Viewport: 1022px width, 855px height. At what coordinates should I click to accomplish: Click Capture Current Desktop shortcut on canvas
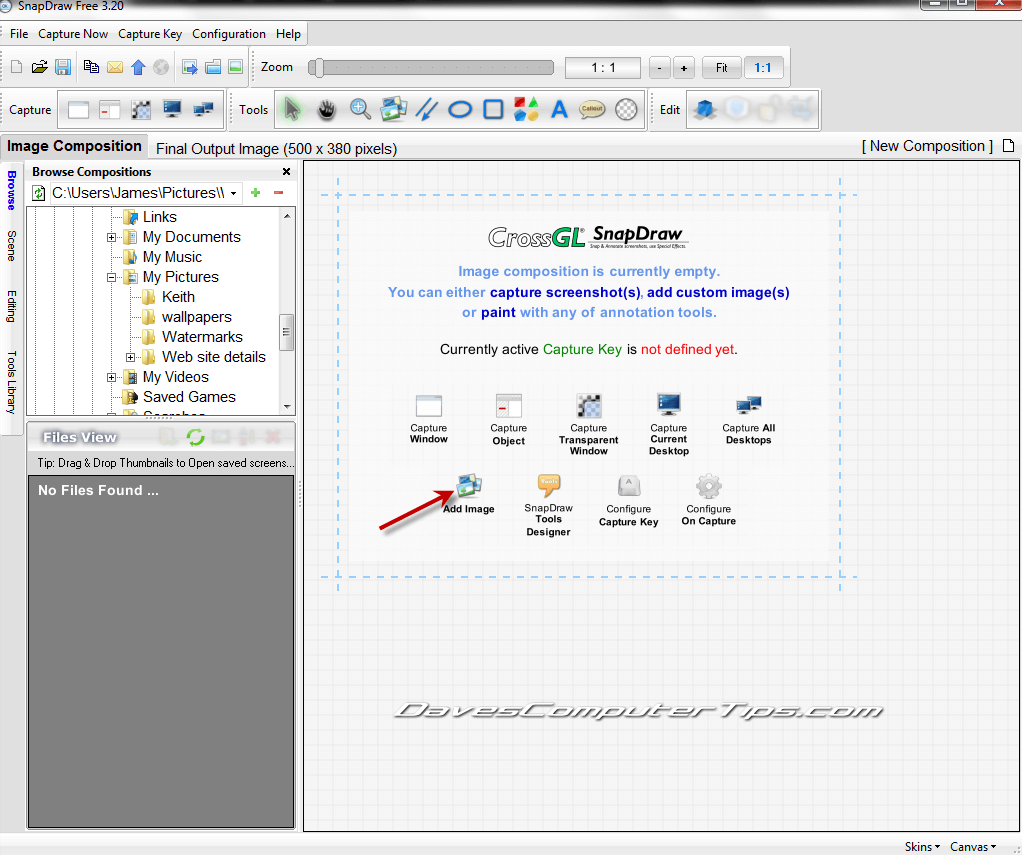[669, 424]
